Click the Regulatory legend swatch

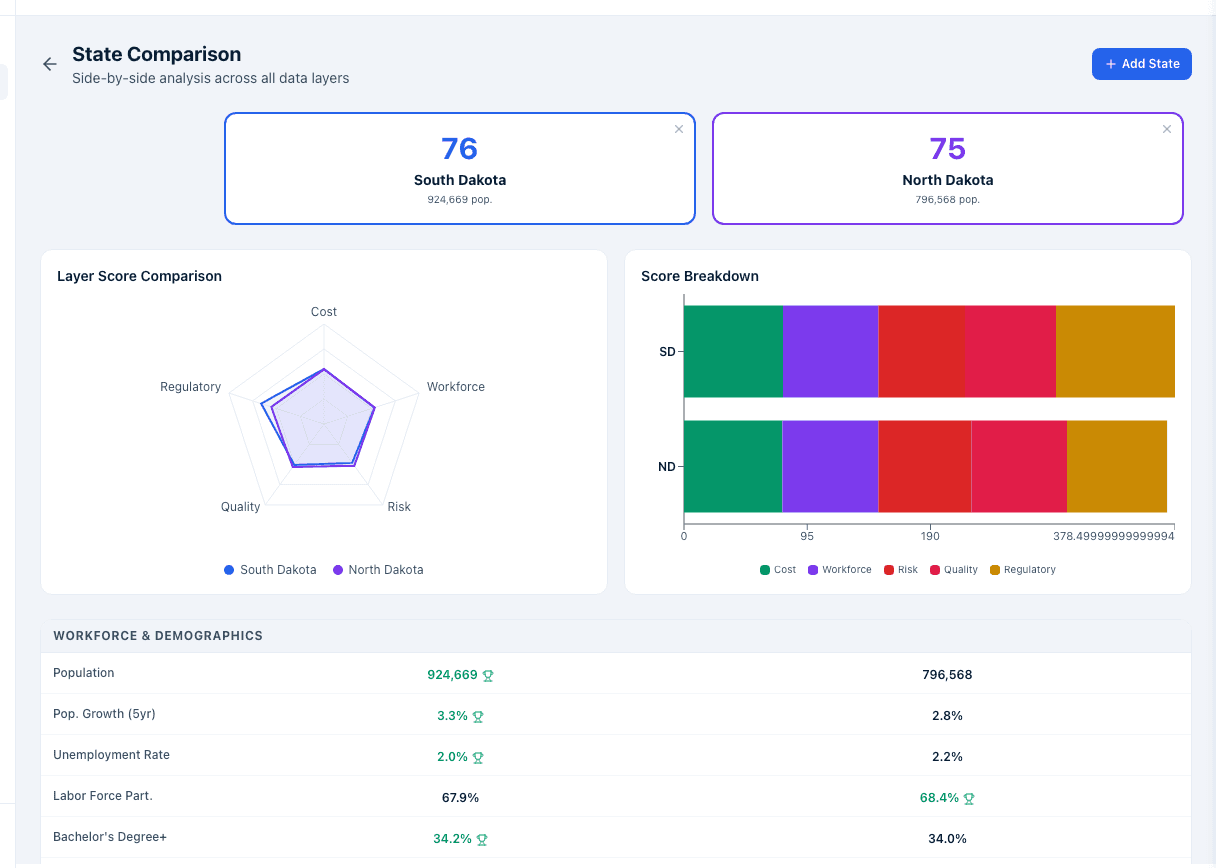995,570
